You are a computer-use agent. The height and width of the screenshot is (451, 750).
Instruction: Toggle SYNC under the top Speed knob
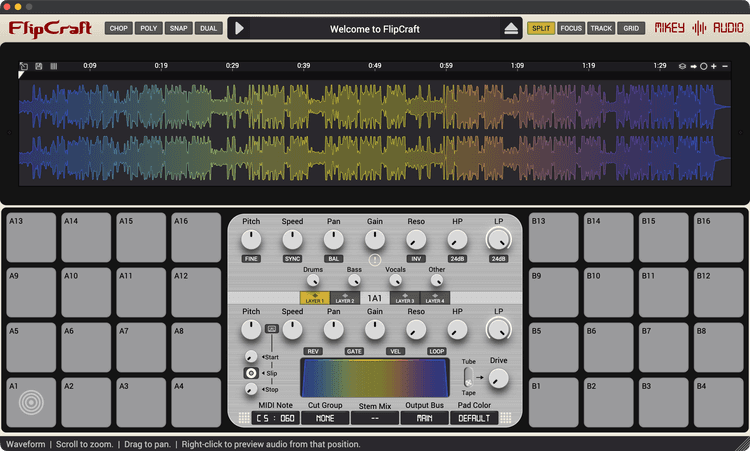(292, 259)
